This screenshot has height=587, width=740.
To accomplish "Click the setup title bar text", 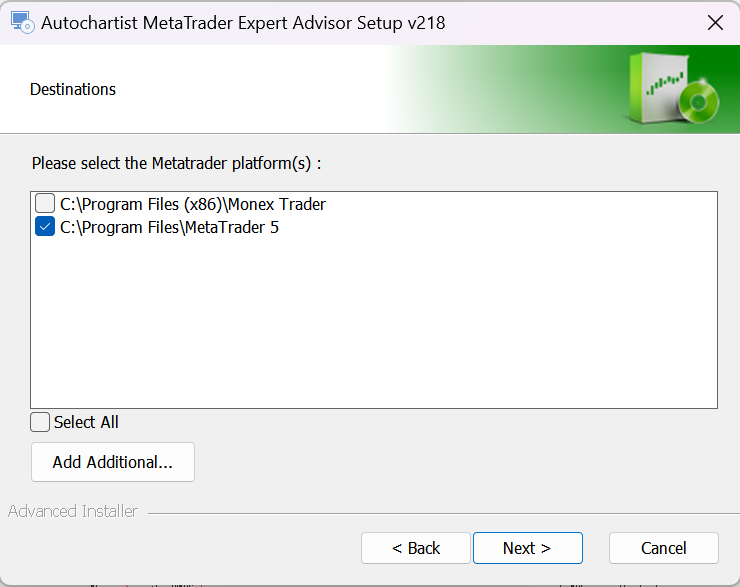I will click(243, 23).
